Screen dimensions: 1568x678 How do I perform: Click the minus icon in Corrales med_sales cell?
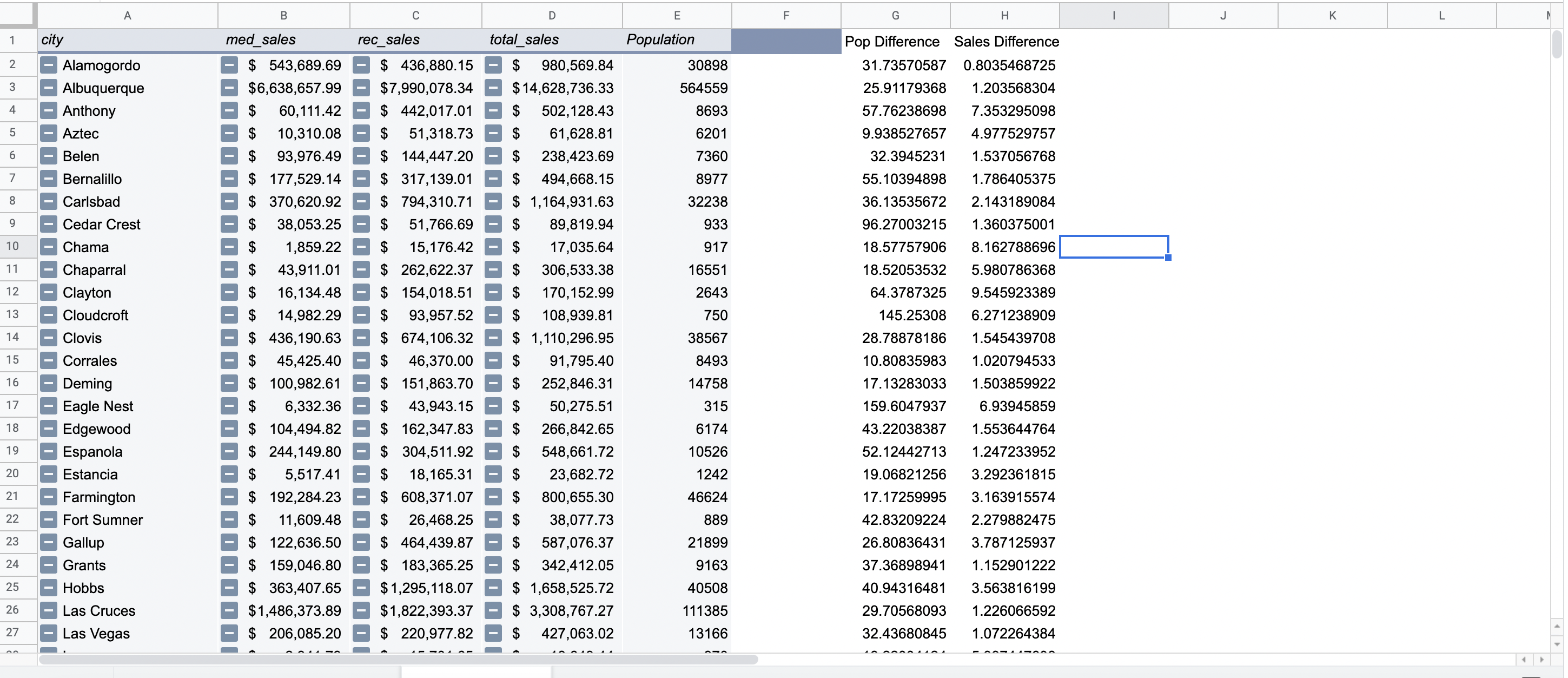[x=229, y=360]
